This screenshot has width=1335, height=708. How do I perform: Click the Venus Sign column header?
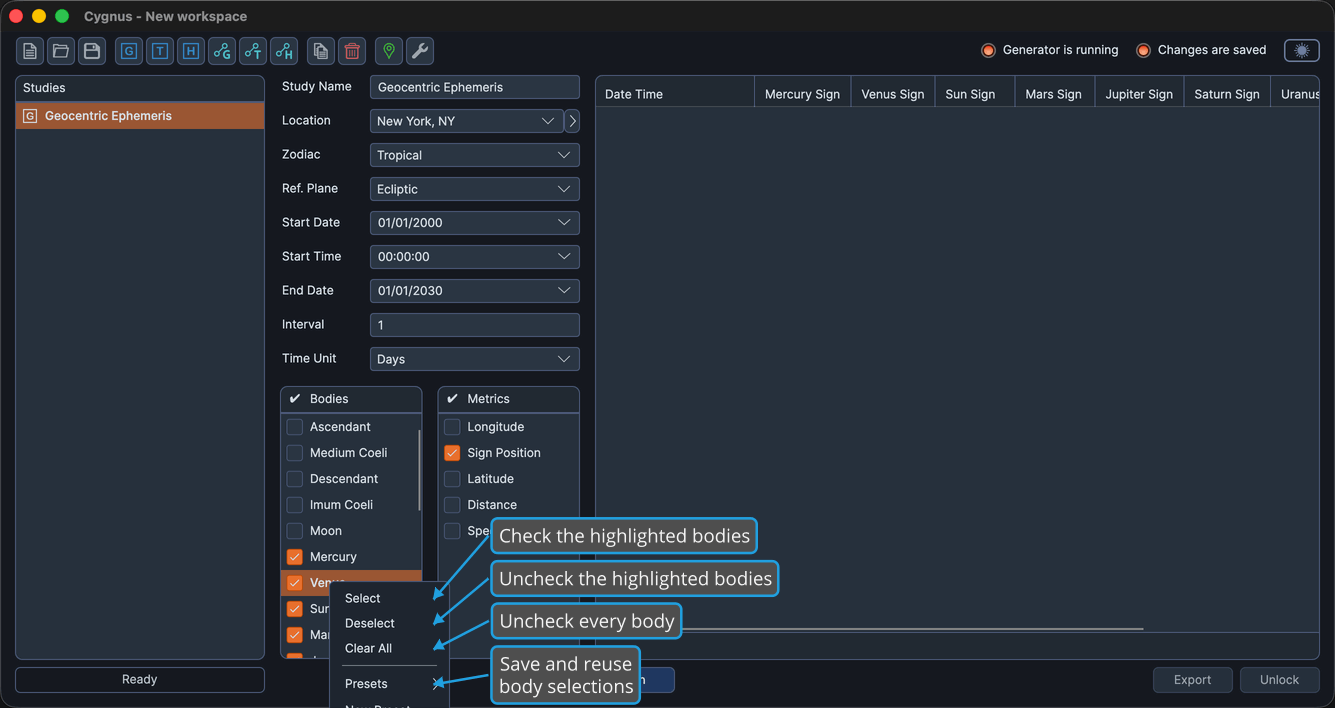892,94
